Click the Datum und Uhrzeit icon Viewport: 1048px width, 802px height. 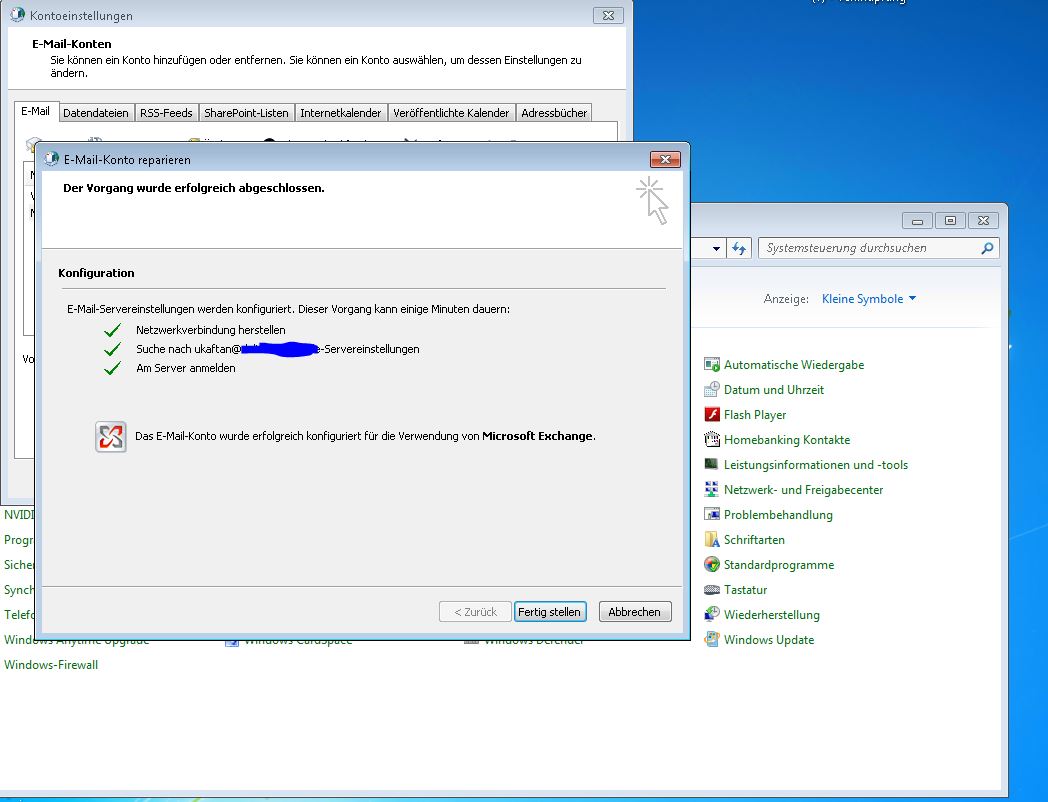coord(712,390)
